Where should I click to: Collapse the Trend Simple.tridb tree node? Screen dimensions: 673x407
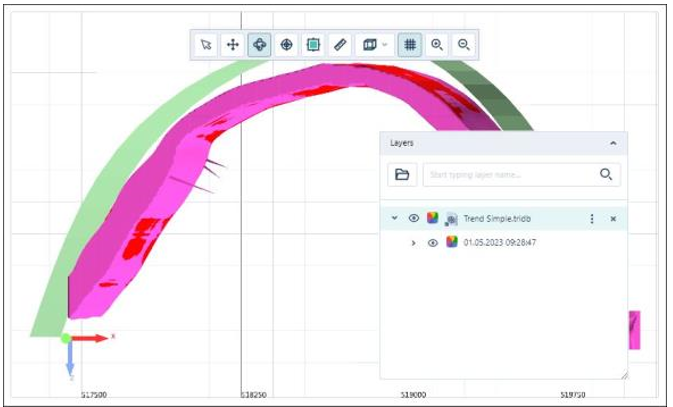(x=395, y=218)
